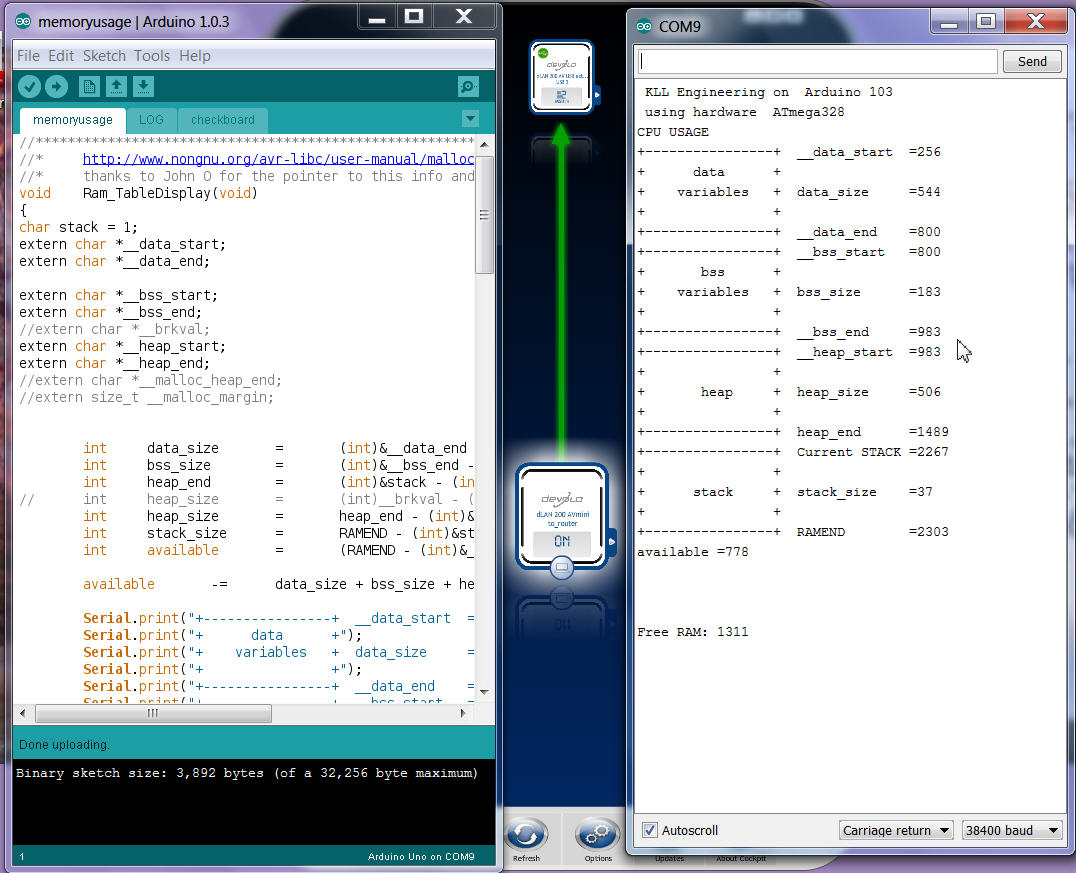Open the Tools menu

(152, 56)
